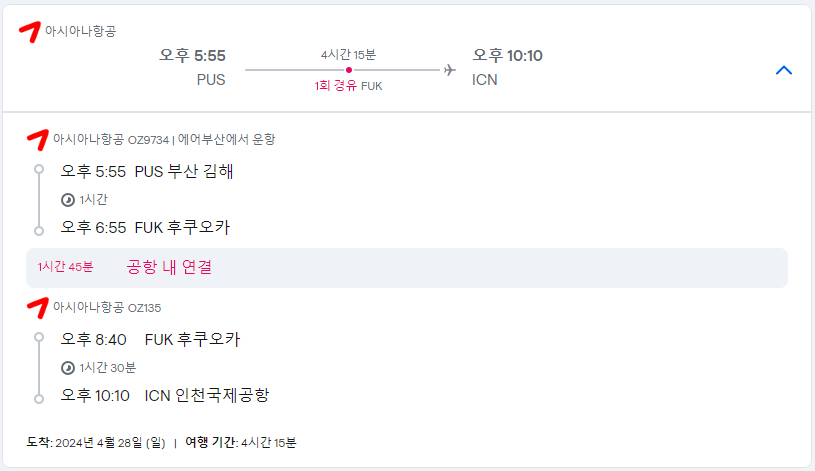This screenshot has width=815, height=471.
Task: Click the 1회 경유 FUK stopover label
Action: coord(348,86)
